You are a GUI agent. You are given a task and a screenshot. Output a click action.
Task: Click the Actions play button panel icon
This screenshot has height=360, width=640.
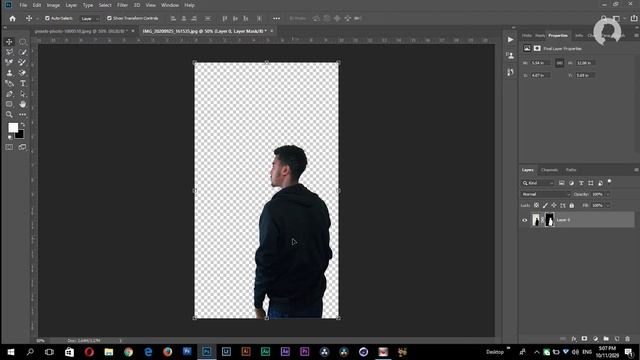point(510,40)
